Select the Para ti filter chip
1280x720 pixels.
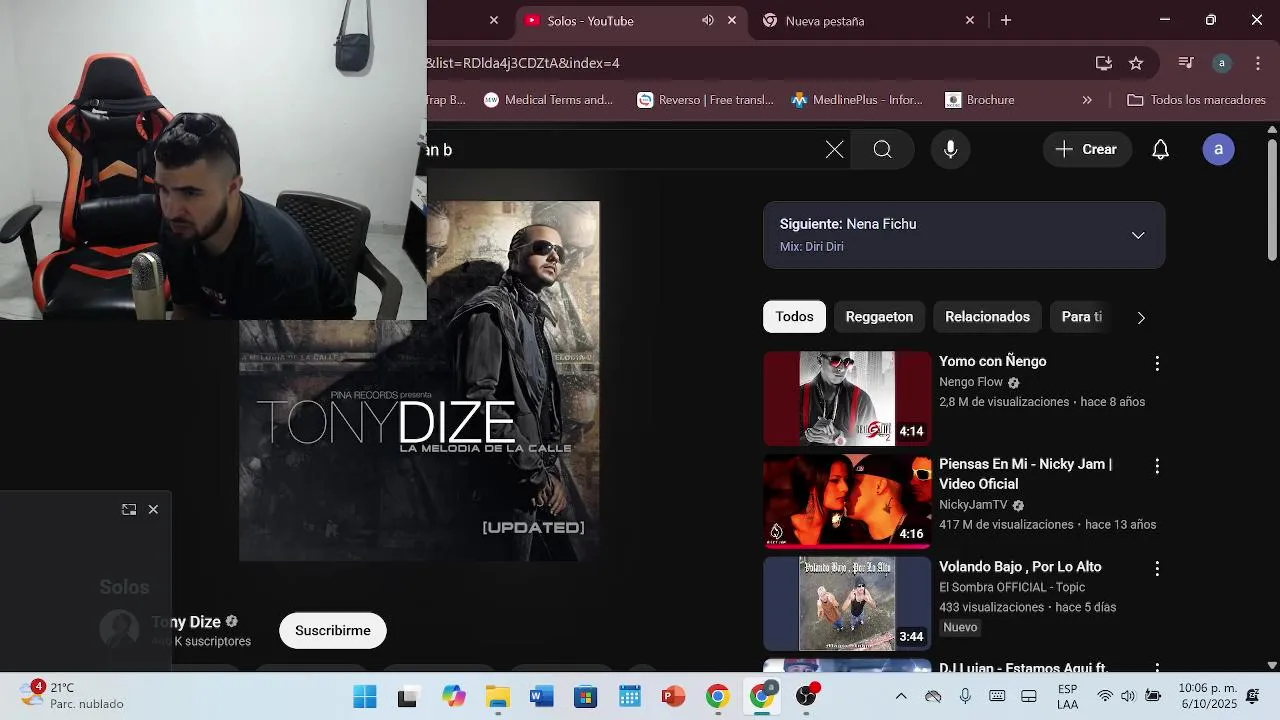(x=1082, y=317)
